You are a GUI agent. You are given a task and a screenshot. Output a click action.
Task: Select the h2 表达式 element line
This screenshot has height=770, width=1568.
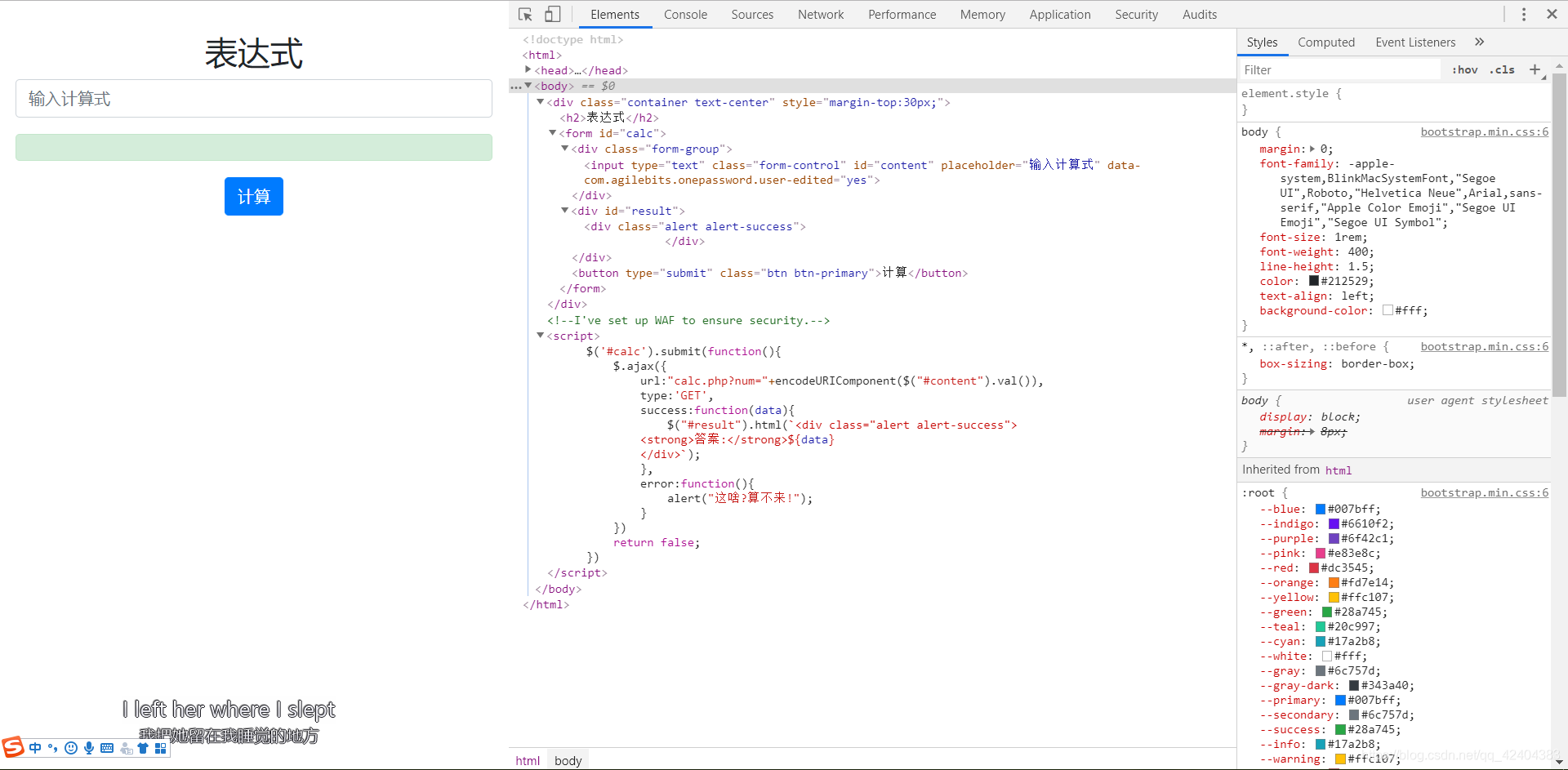(609, 118)
